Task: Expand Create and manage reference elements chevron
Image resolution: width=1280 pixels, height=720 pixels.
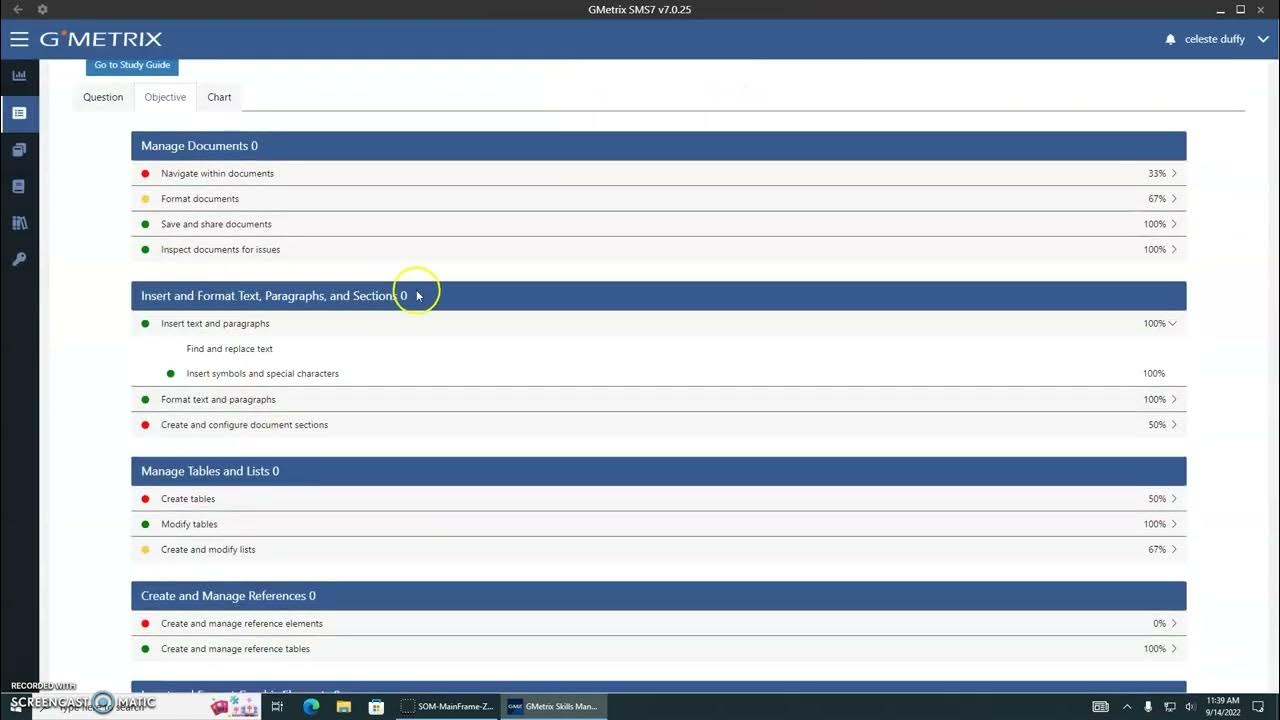Action: (x=1174, y=624)
